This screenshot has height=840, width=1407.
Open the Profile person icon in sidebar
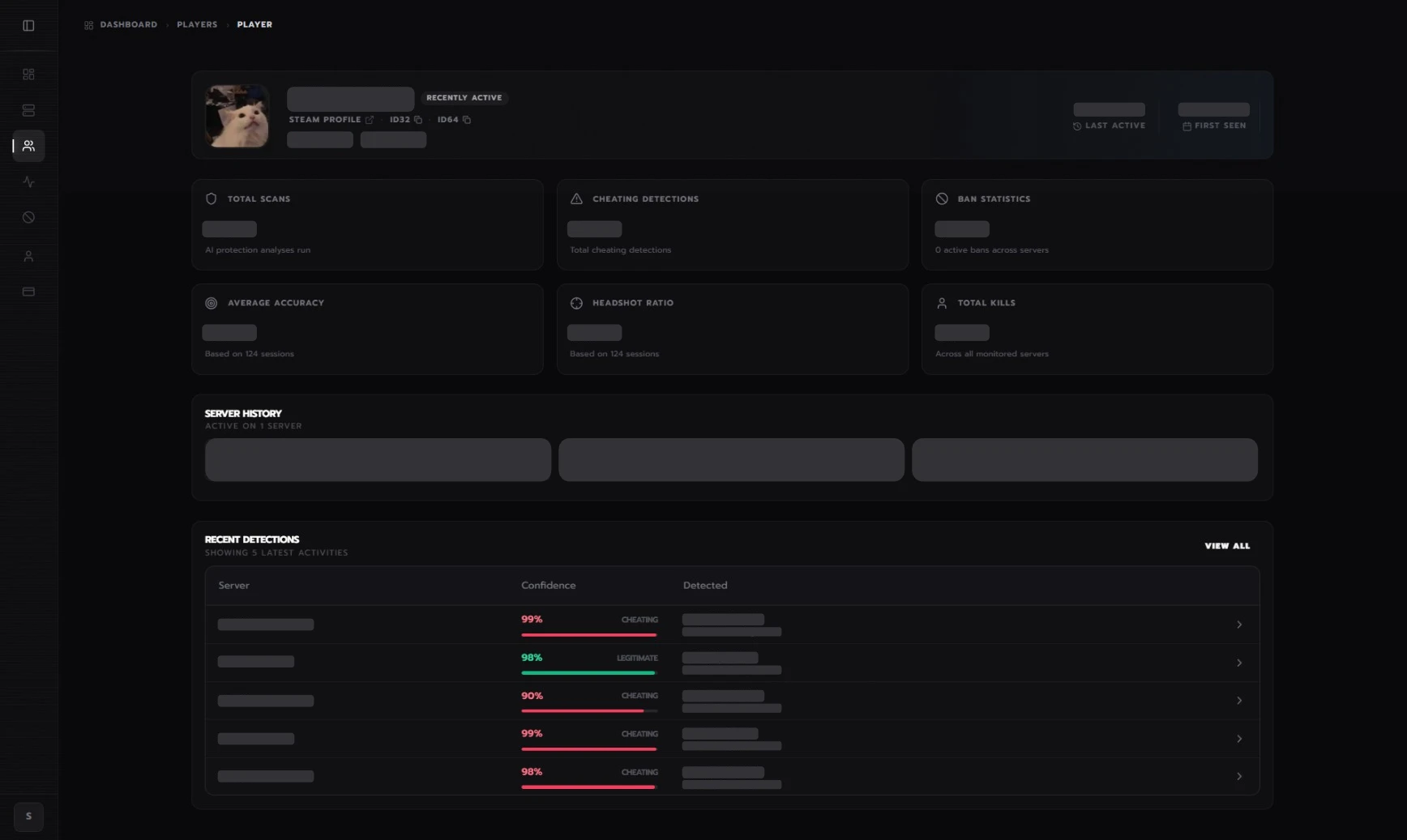[28, 256]
